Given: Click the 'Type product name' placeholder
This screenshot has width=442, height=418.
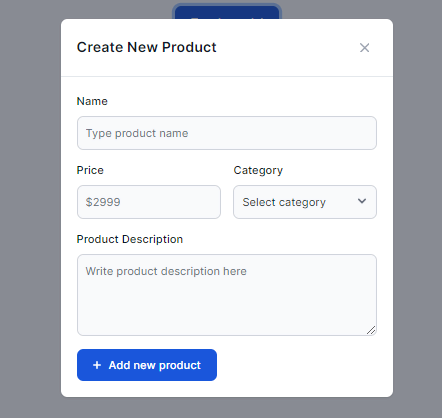Looking at the screenshot, I should pyautogui.click(x=137, y=133).
